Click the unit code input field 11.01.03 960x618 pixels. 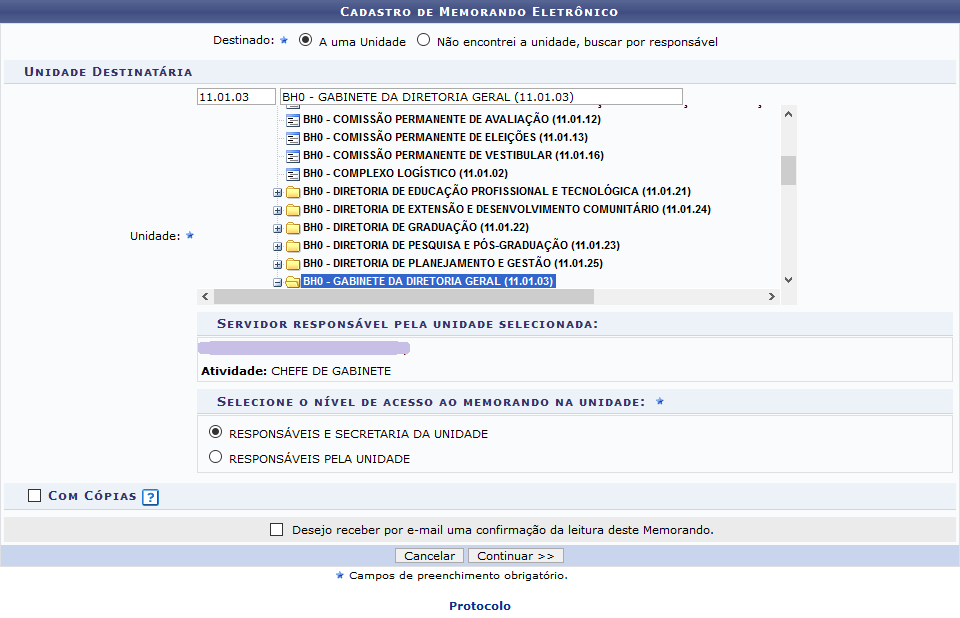[x=236, y=97]
